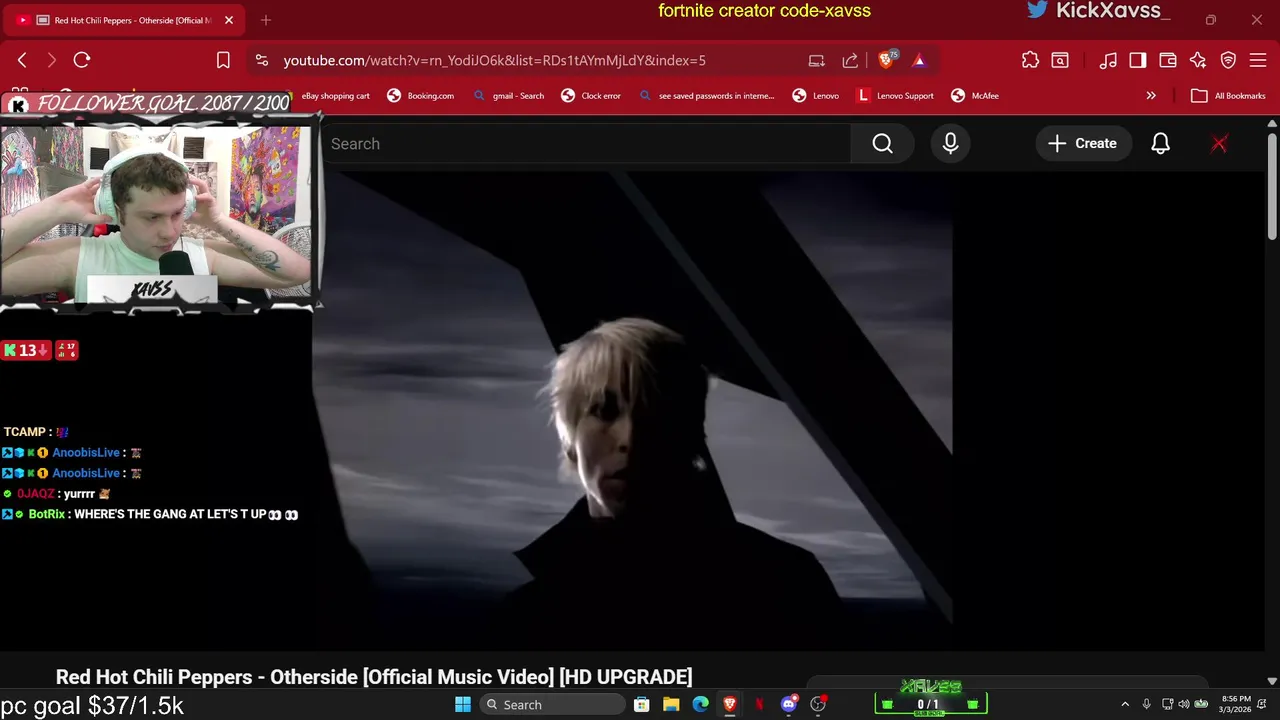This screenshot has height=720, width=1280.
Task: Open the see saved passwords bookmark
Action: point(706,96)
